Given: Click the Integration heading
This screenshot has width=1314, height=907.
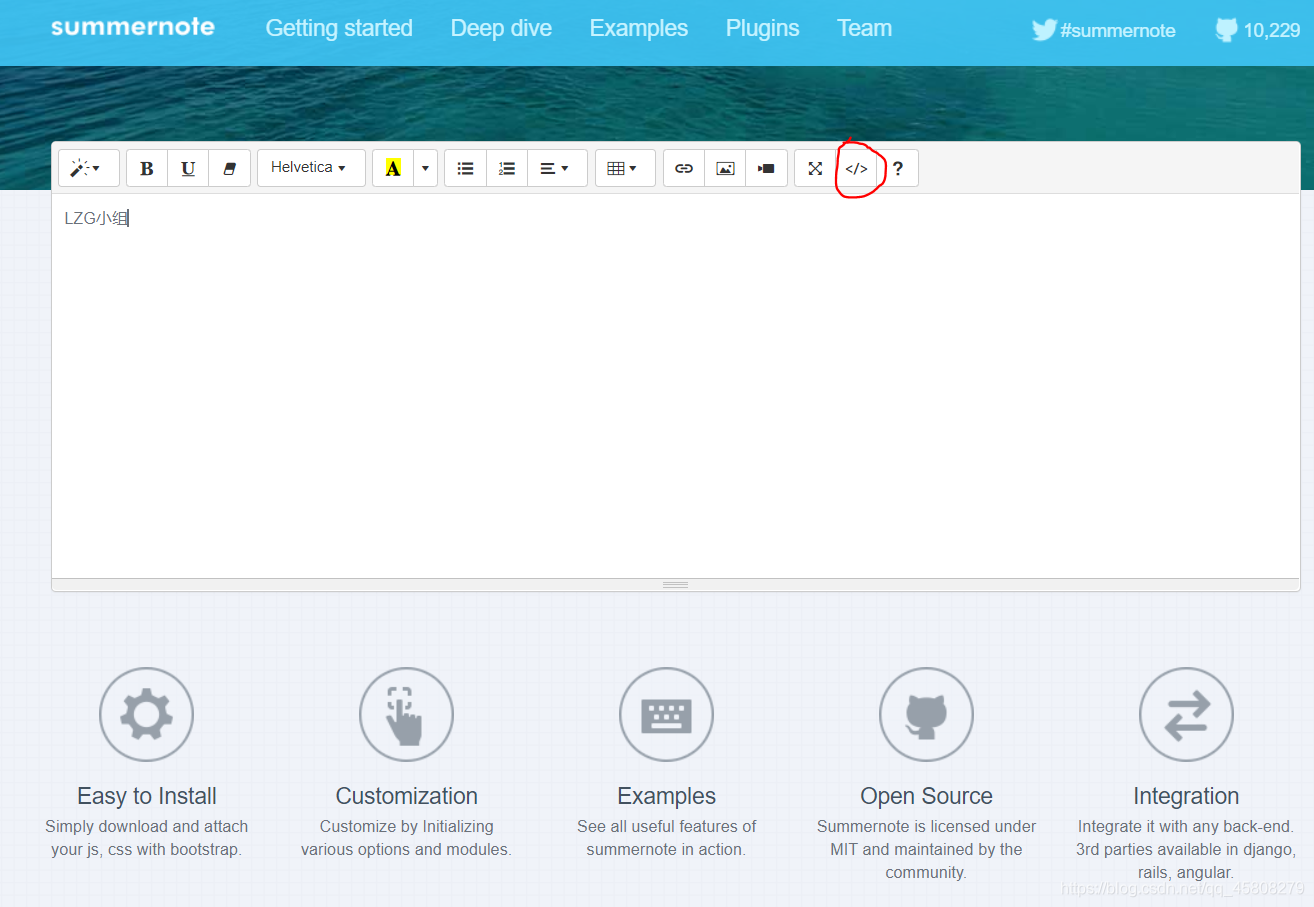Looking at the screenshot, I should coord(1186,796).
